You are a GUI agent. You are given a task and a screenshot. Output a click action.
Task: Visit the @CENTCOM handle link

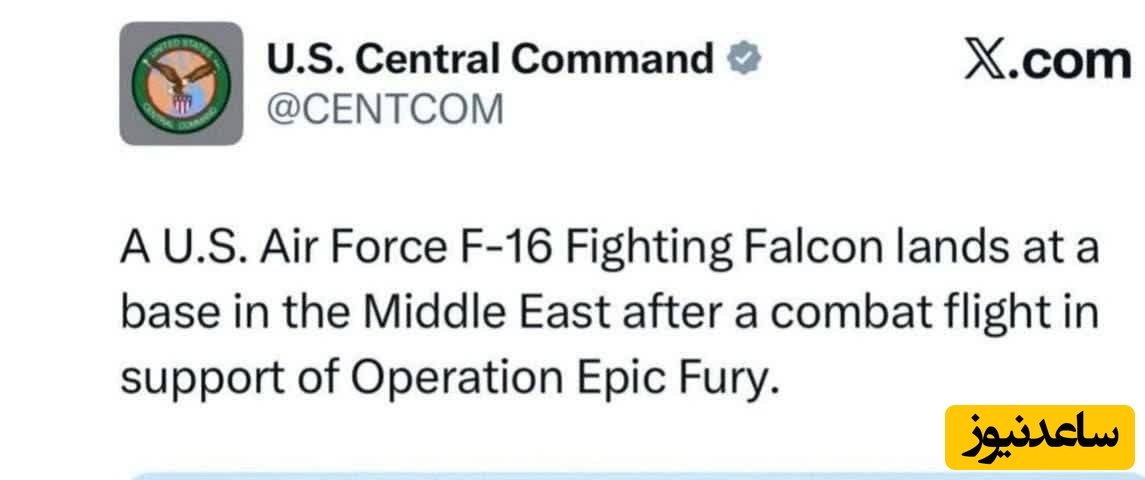point(385,107)
